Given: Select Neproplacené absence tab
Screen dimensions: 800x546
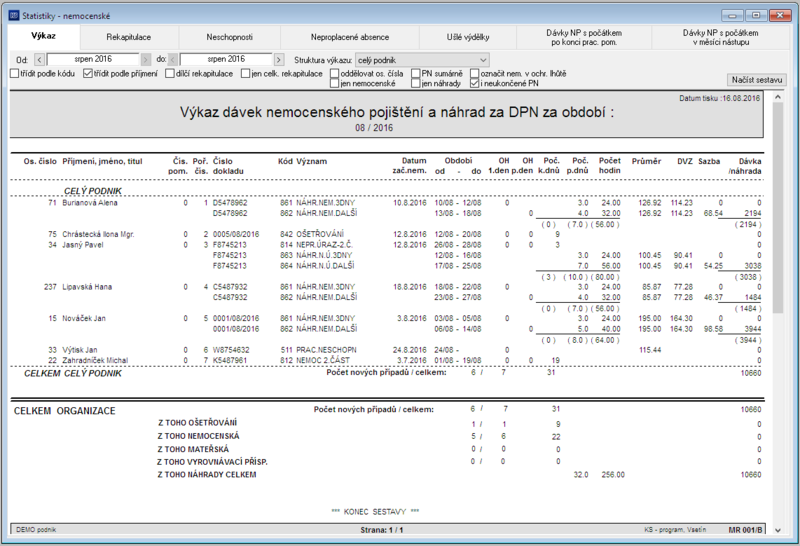Looking at the screenshot, I should coord(350,37).
